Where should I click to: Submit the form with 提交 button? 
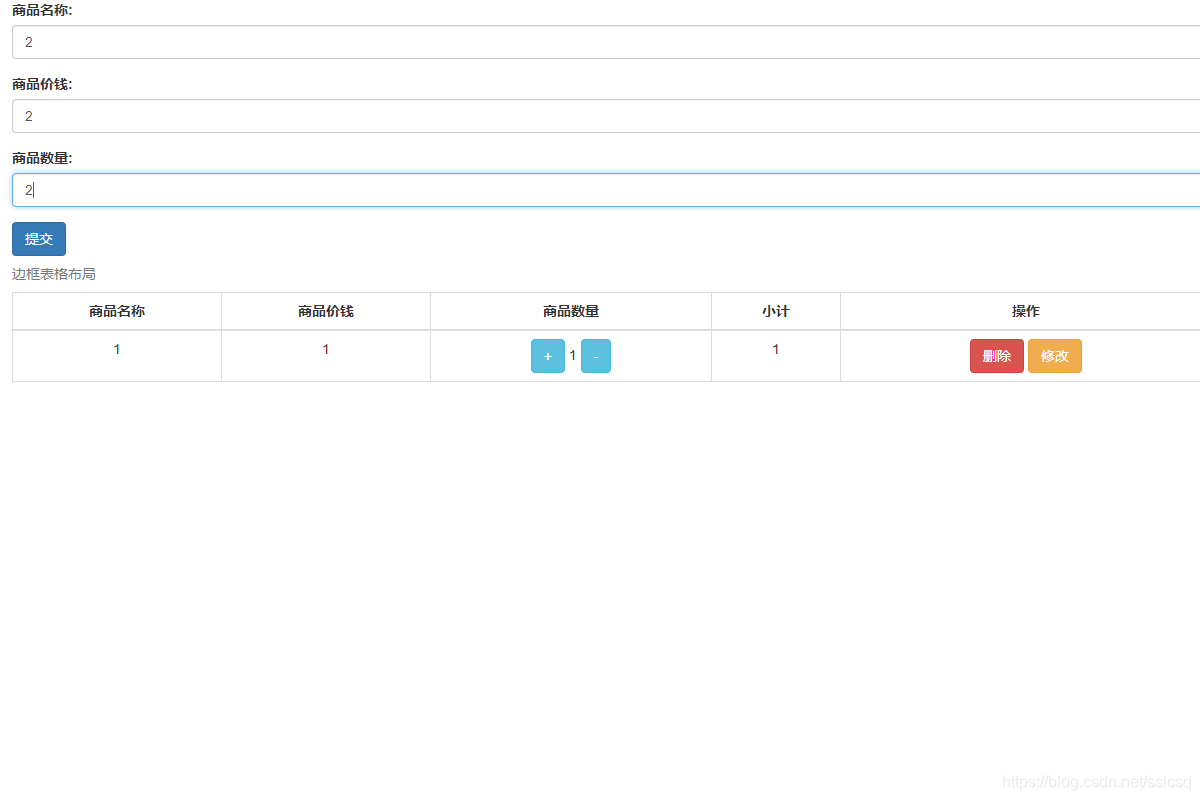[39, 239]
